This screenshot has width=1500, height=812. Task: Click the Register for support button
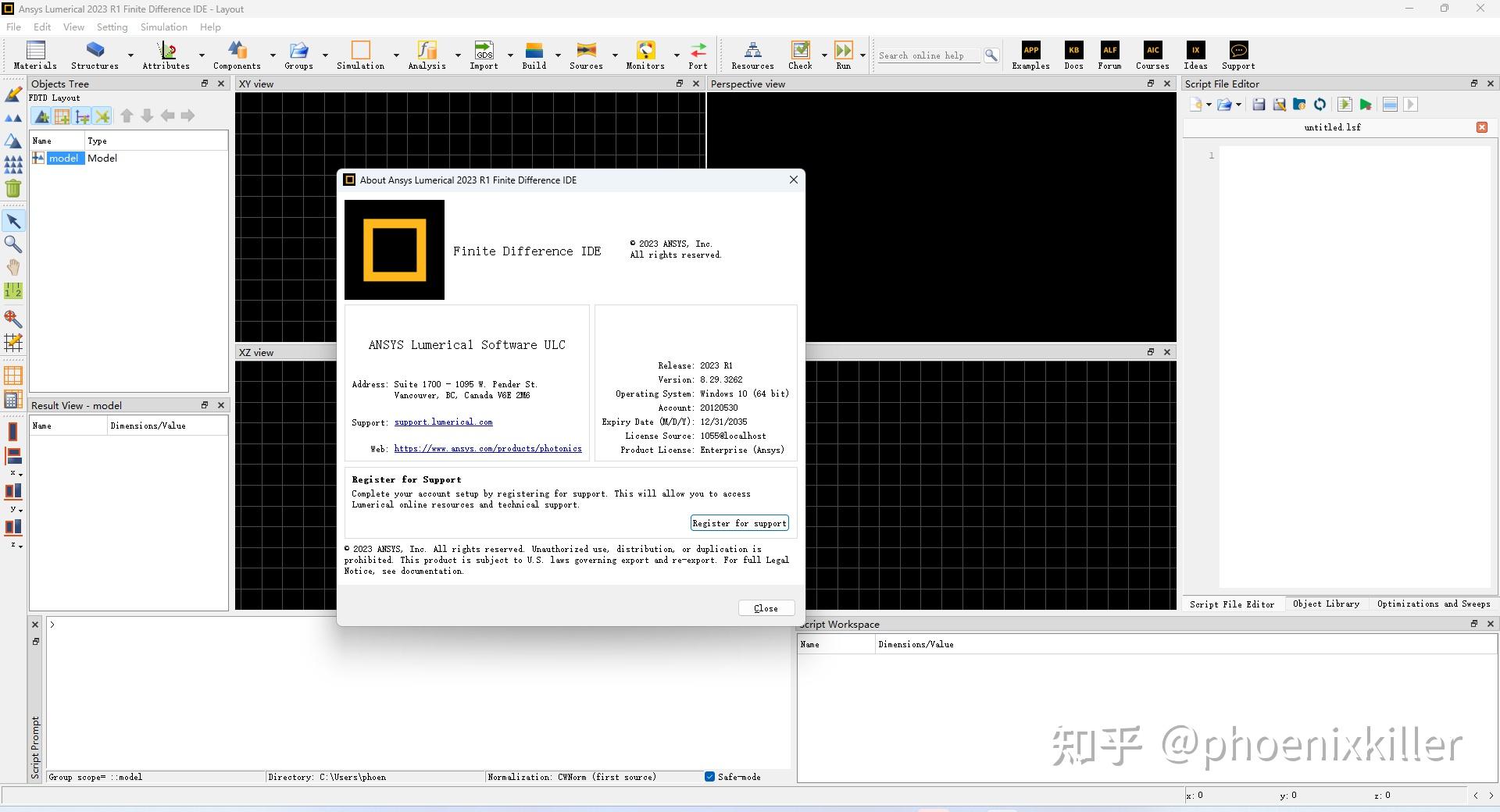pyautogui.click(x=738, y=523)
